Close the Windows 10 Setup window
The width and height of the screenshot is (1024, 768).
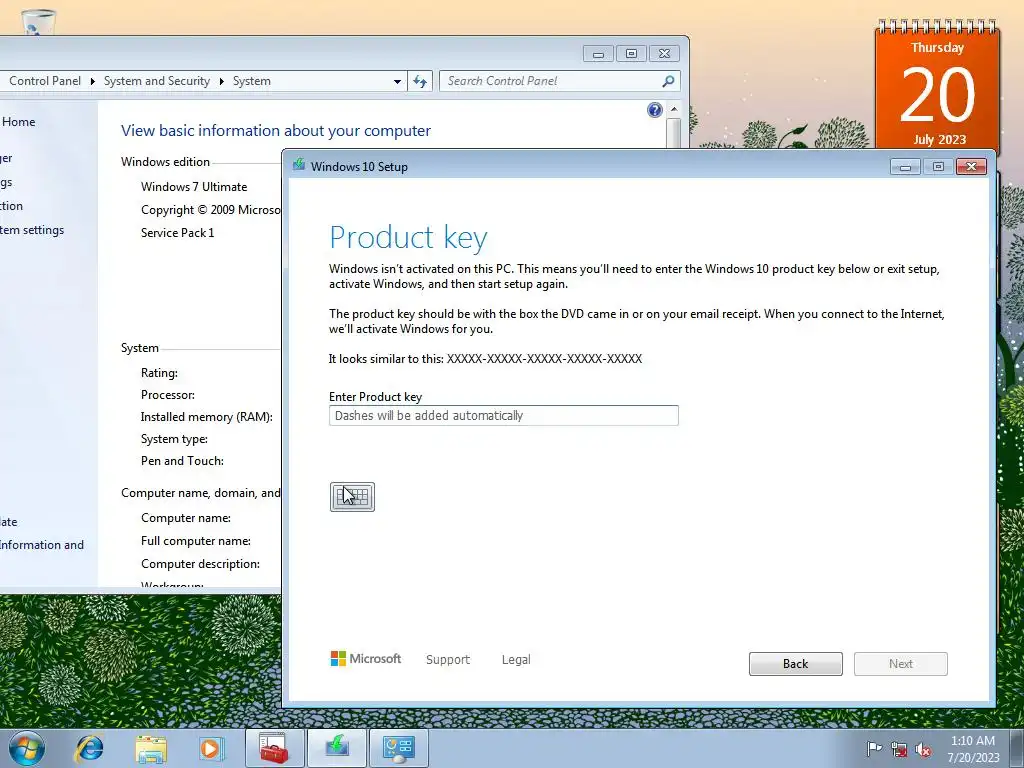pyautogui.click(x=971, y=167)
